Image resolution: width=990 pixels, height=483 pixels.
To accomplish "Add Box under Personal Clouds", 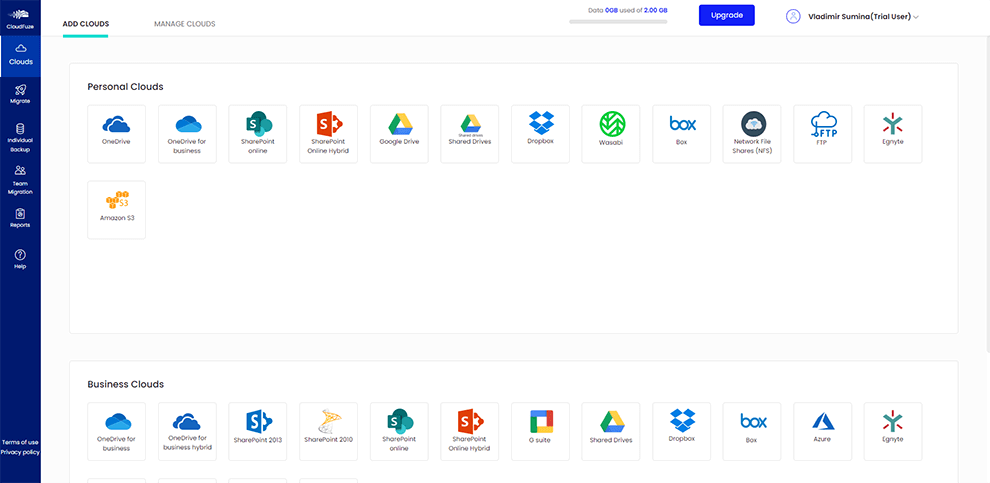I will pos(681,134).
